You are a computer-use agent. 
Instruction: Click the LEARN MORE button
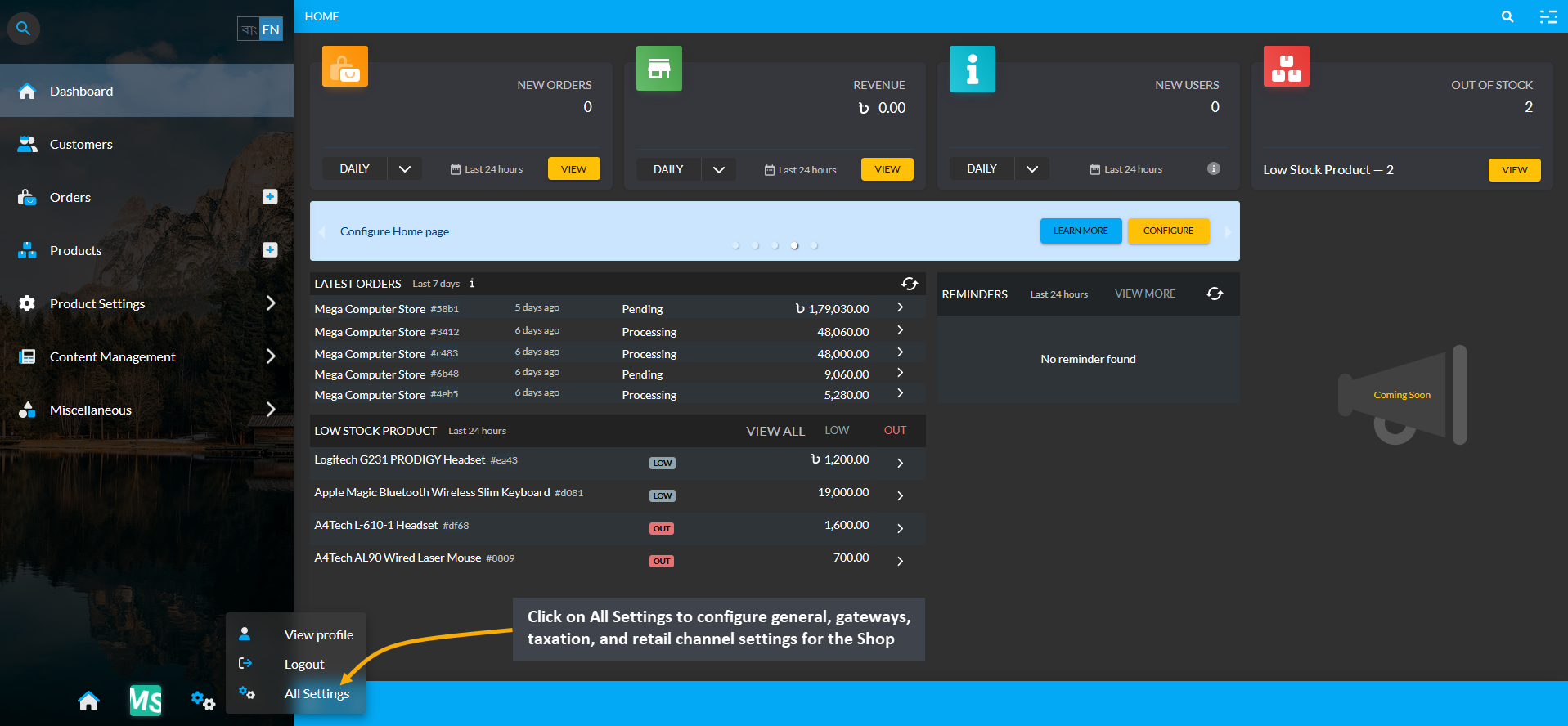1081,231
